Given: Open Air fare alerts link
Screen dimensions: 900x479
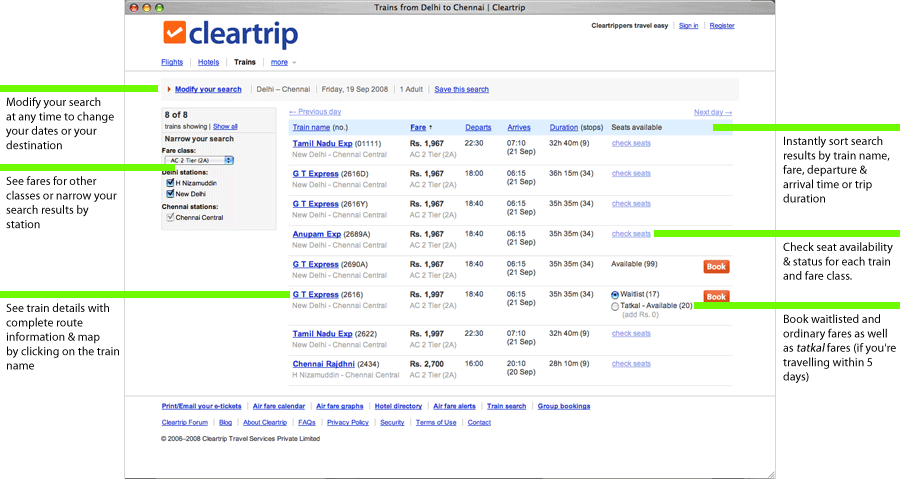Looking at the screenshot, I should 455,406.
